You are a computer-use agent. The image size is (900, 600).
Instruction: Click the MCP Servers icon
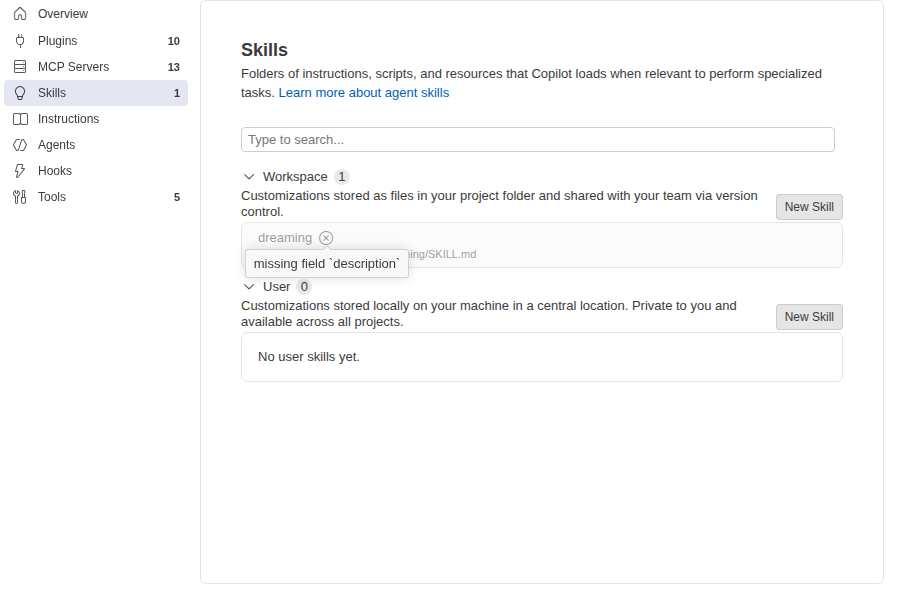click(20, 67)
